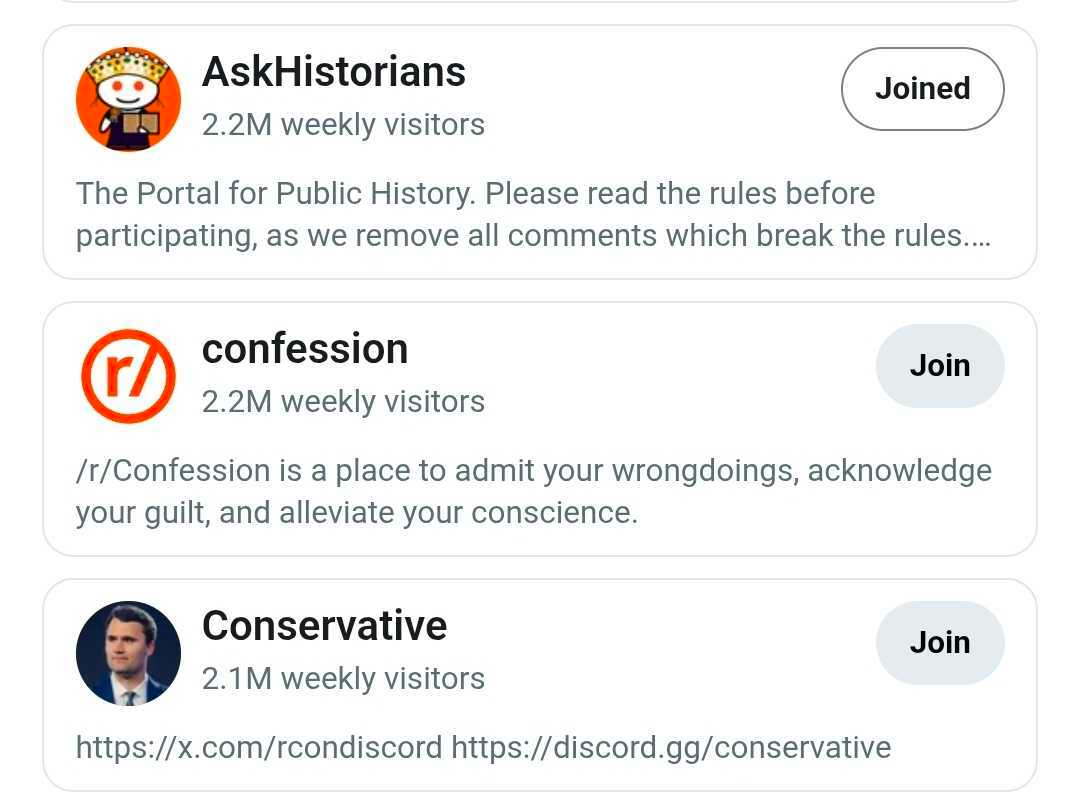Open the x.com/rcondiscord link
This screenshot has height=809, width=1080.
258,747
